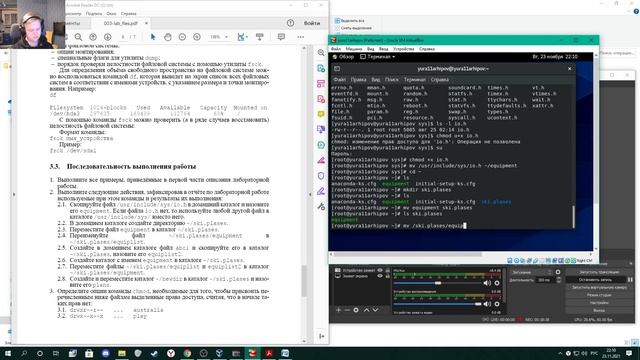Click the read mode scrolling icon
Image resolution: width=640 pixels, height=360 pixels.
(260, 37)
